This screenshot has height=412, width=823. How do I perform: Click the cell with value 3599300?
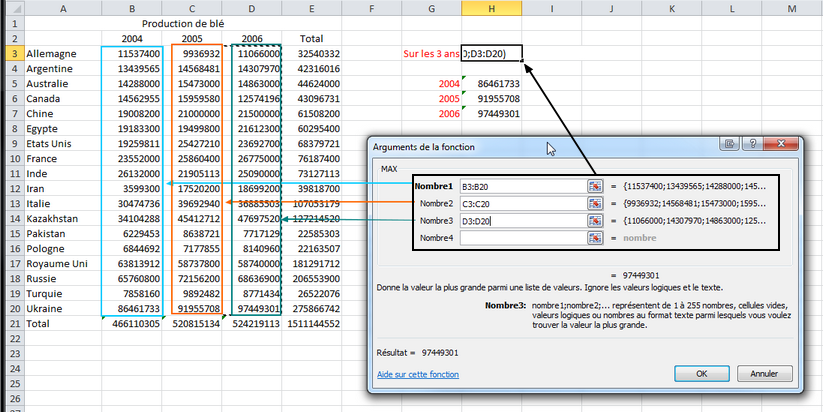132,188
